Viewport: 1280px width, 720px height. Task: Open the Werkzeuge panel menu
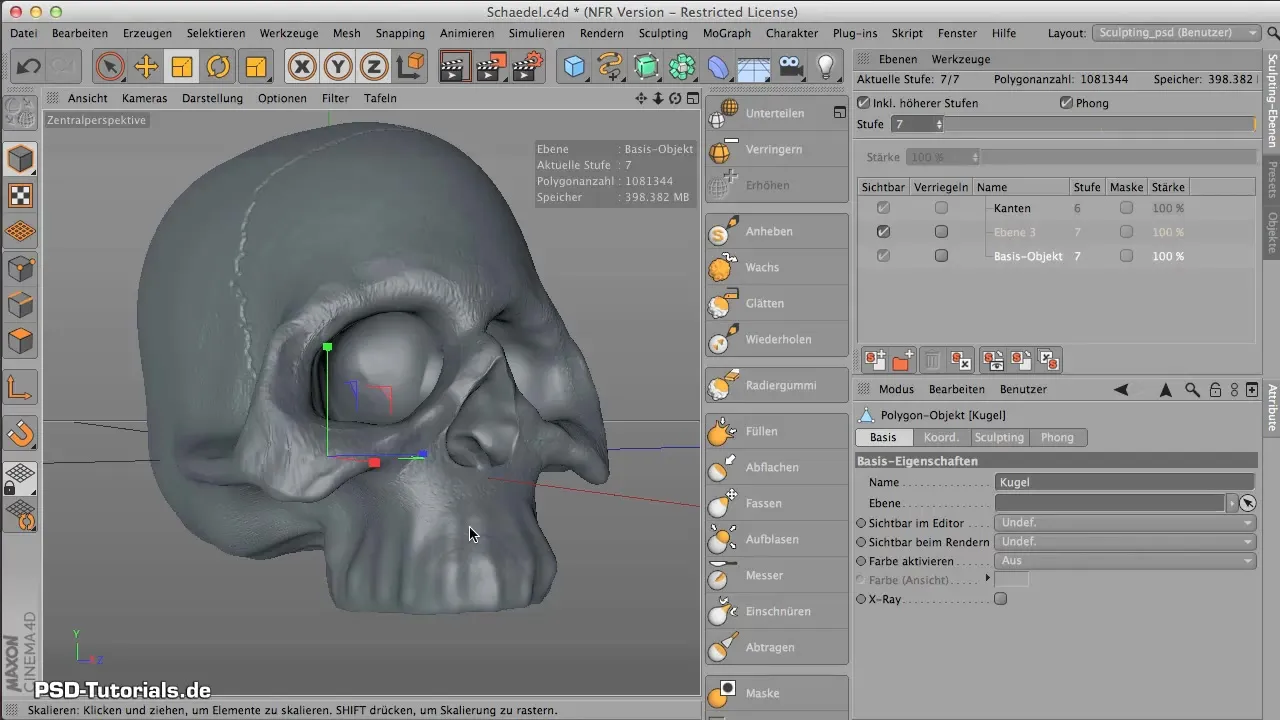pos(961,59)
